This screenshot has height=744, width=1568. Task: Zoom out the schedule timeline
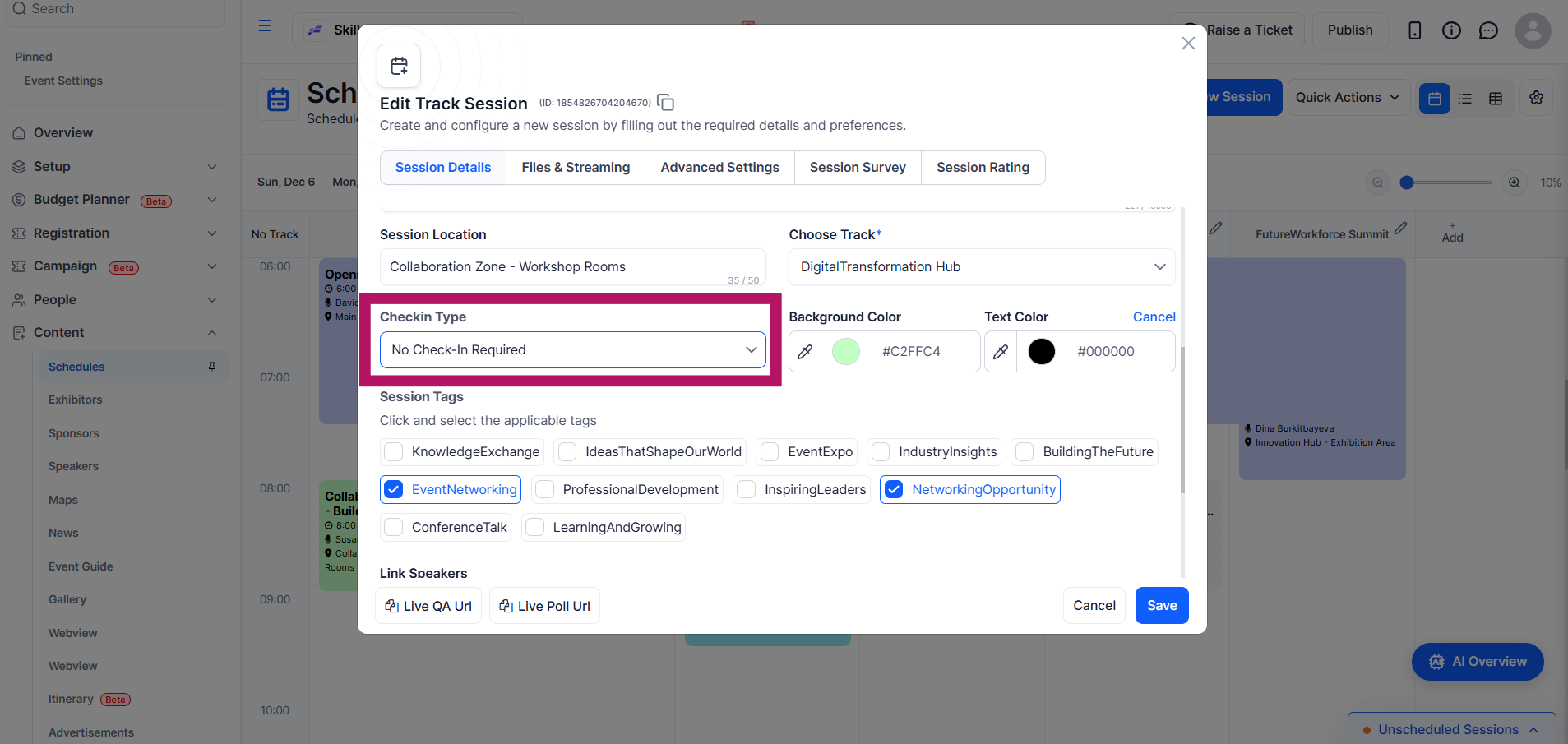pos(1378,183)
